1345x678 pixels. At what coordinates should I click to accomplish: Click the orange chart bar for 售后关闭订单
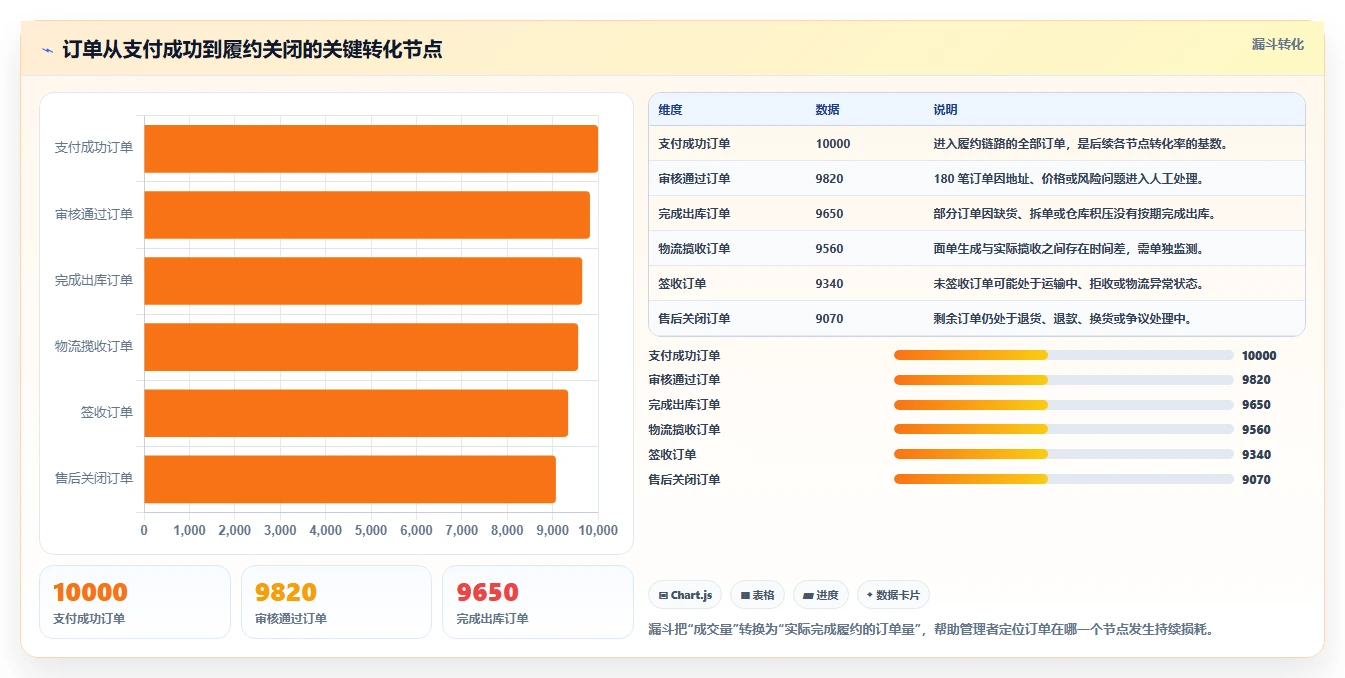(350, 479)
